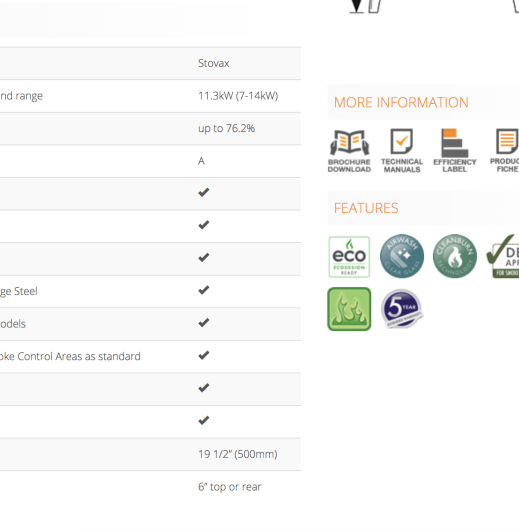Click the DEFRA Approved checkmark badge
The height and width of the screenshot is (531, 519).
503,257
